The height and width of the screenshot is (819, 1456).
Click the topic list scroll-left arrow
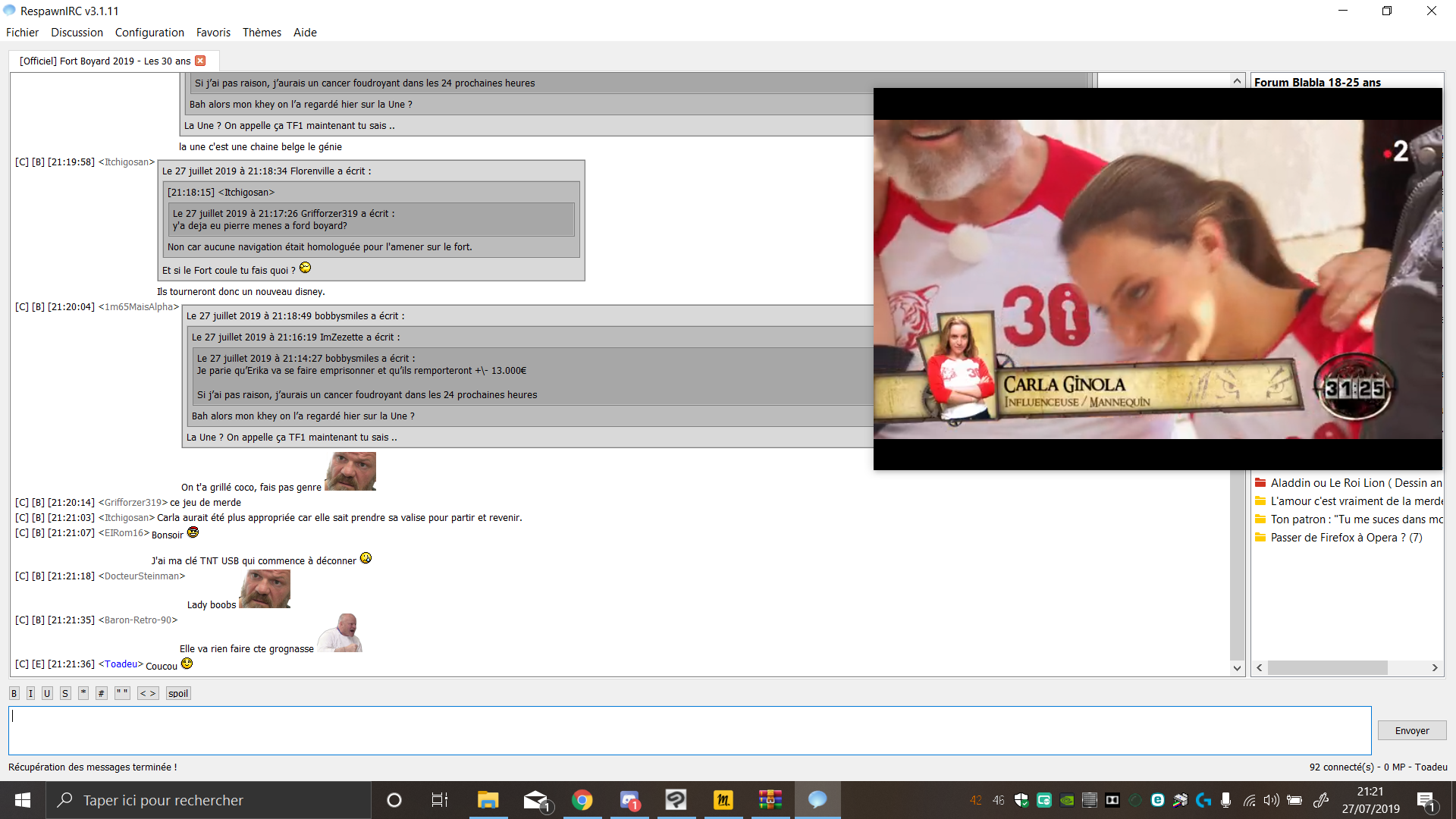tap(1260, 668)
